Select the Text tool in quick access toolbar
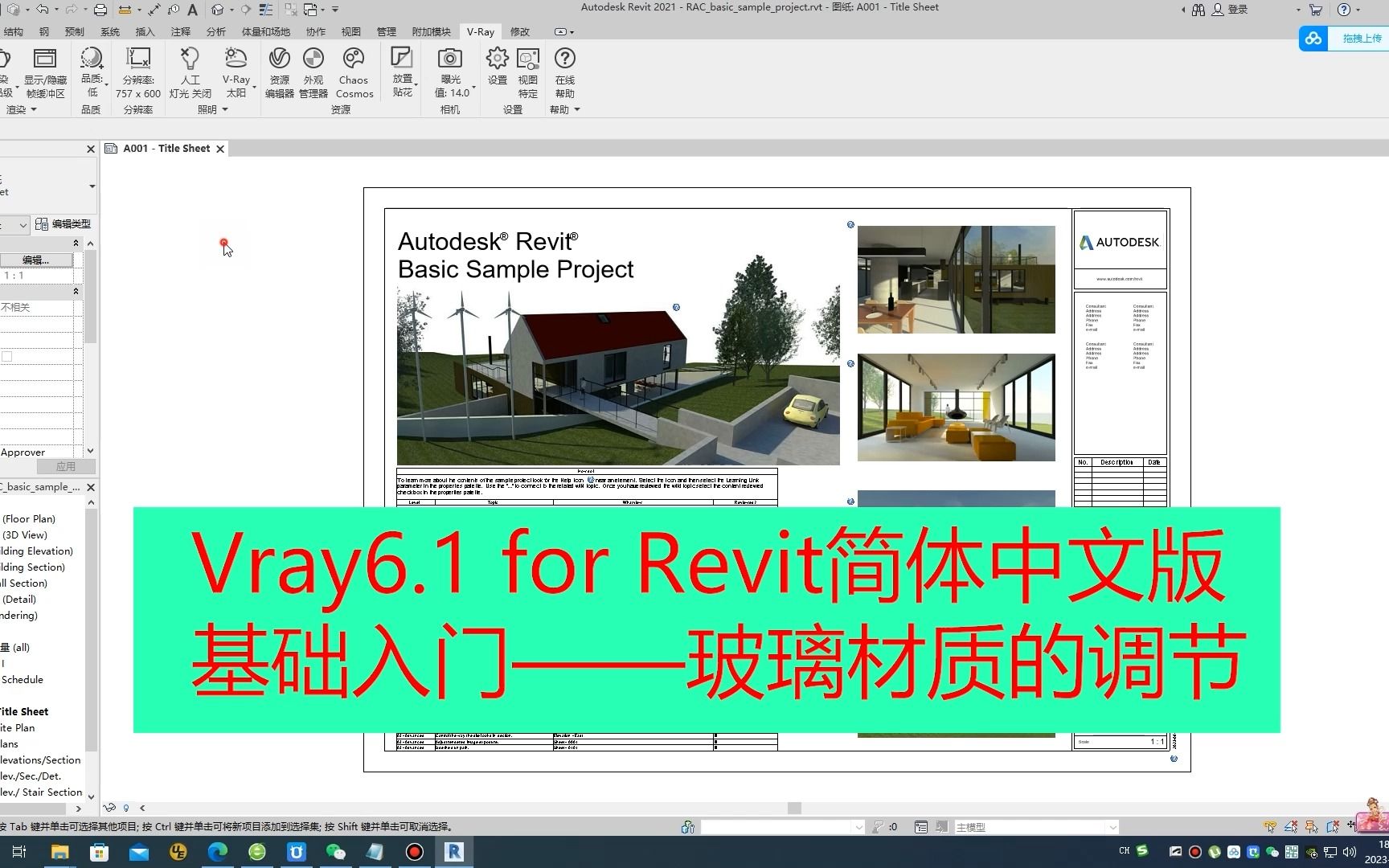 point(192,10)
